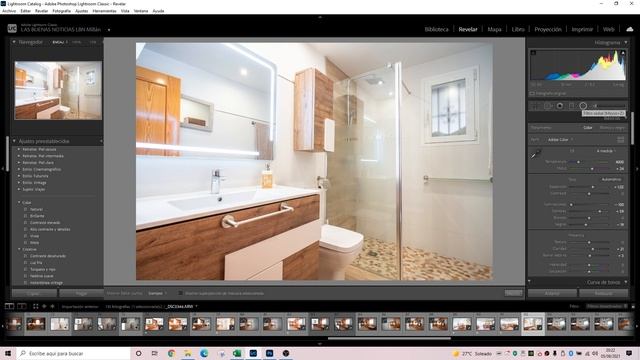Select the Radial filter tool

coord(583,106)
